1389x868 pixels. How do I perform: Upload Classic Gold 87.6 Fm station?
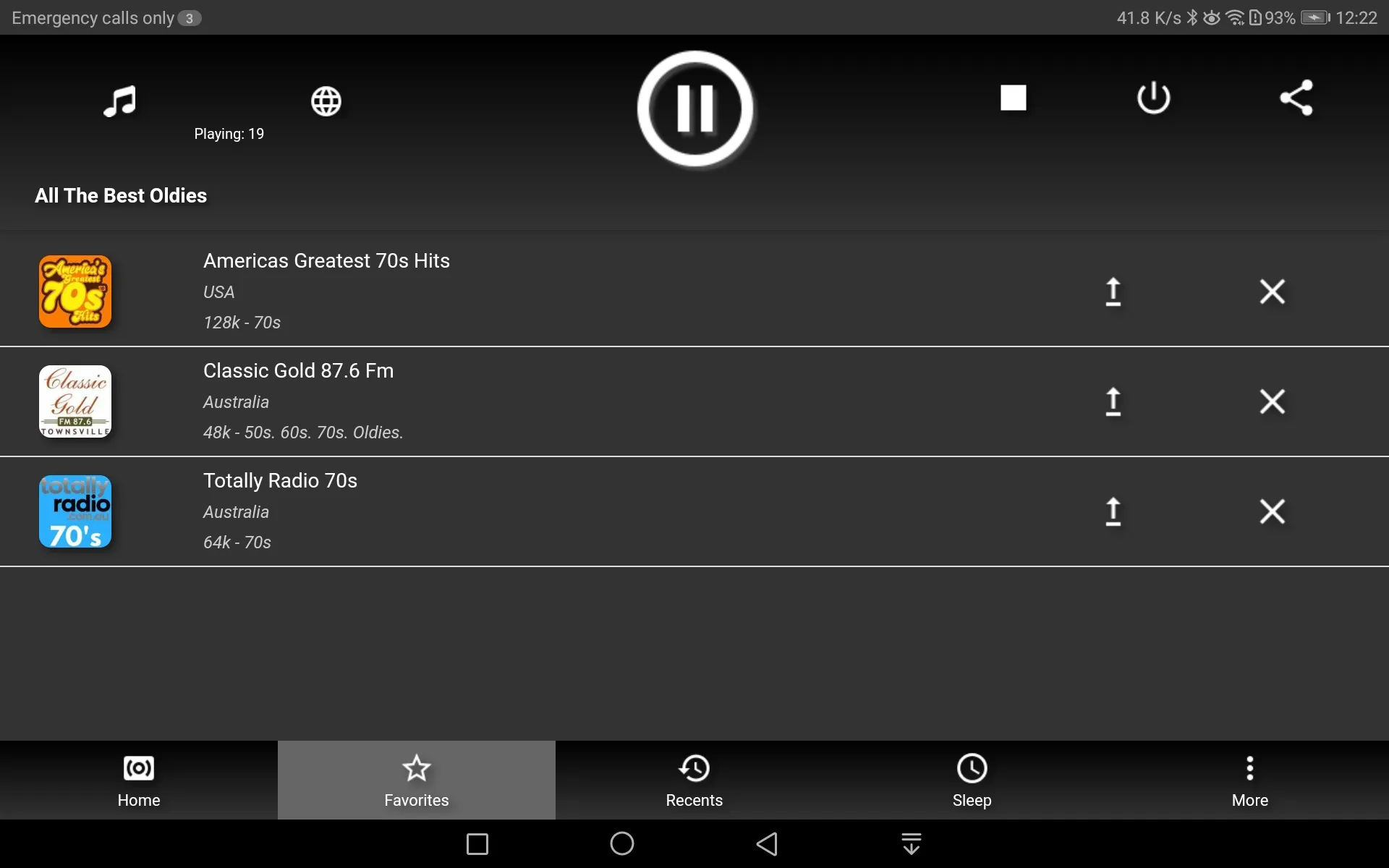point(1112,400)
